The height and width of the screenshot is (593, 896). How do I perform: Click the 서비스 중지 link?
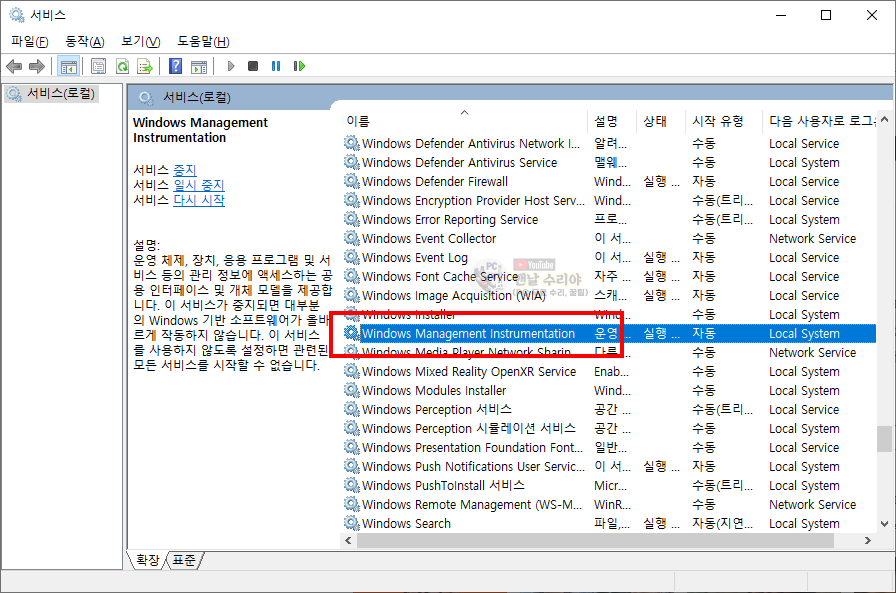click(x=185, y=170)
